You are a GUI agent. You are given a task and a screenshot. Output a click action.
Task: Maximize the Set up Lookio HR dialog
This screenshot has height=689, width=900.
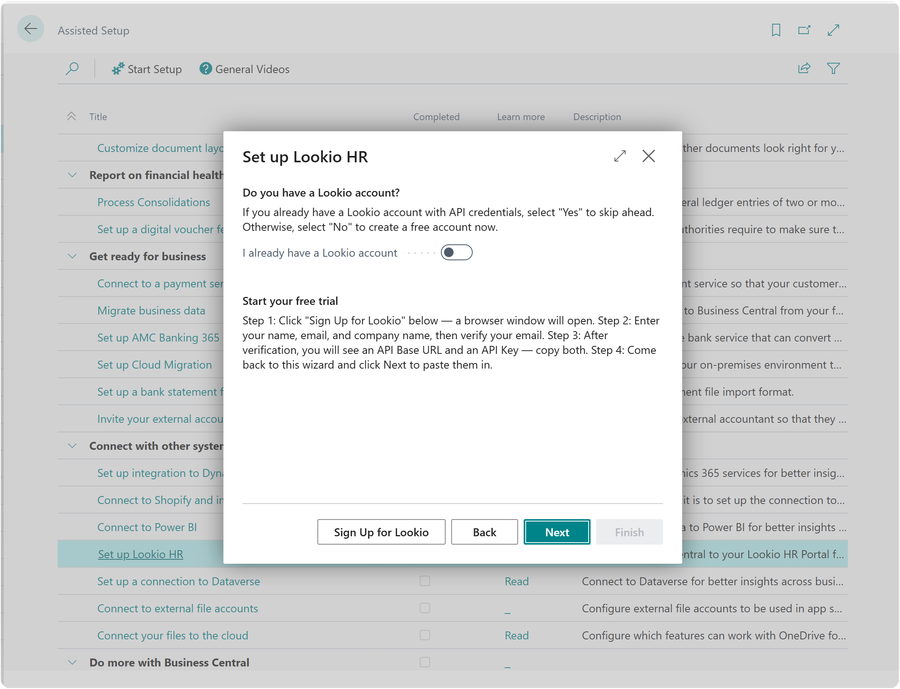click(620, 156)
